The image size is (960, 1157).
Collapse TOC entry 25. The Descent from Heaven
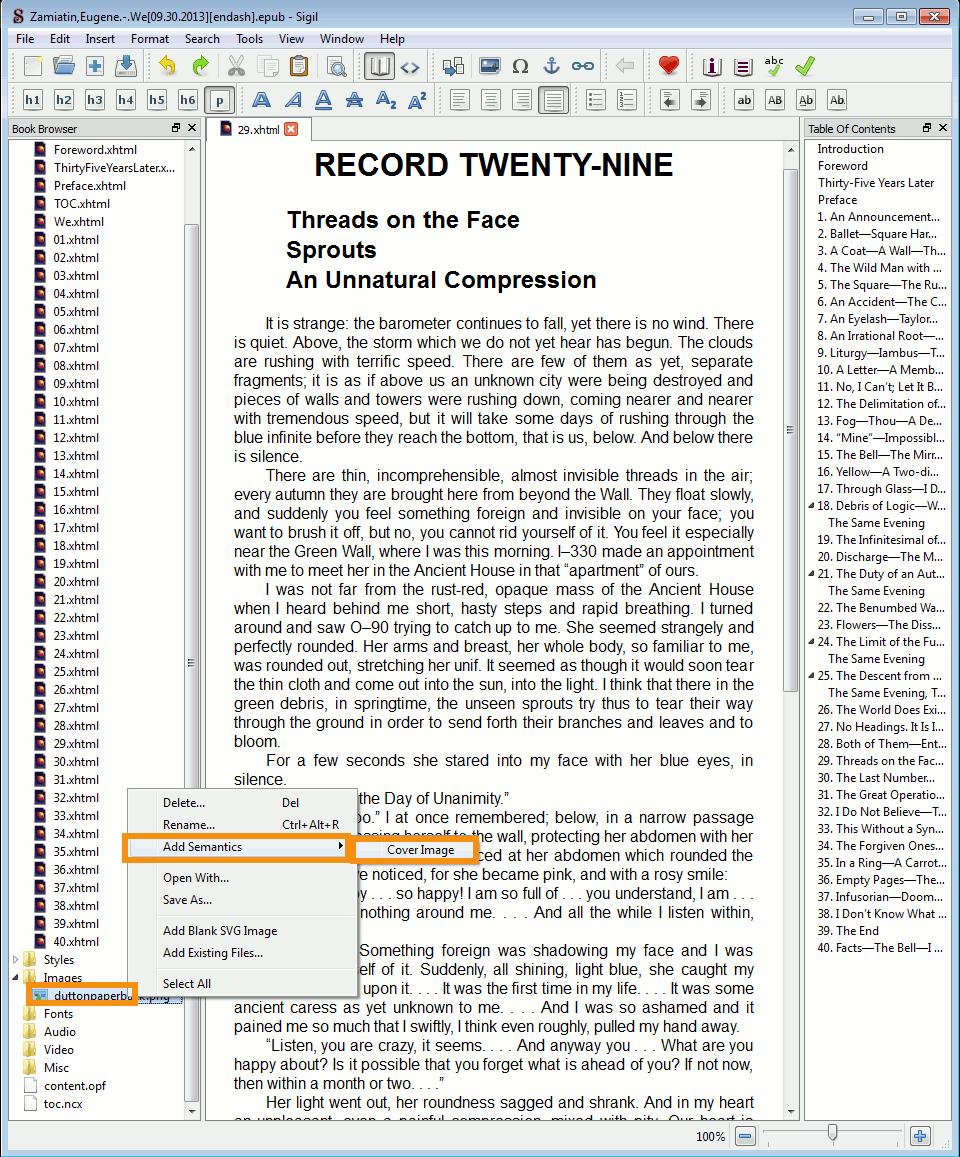(812, 675)
